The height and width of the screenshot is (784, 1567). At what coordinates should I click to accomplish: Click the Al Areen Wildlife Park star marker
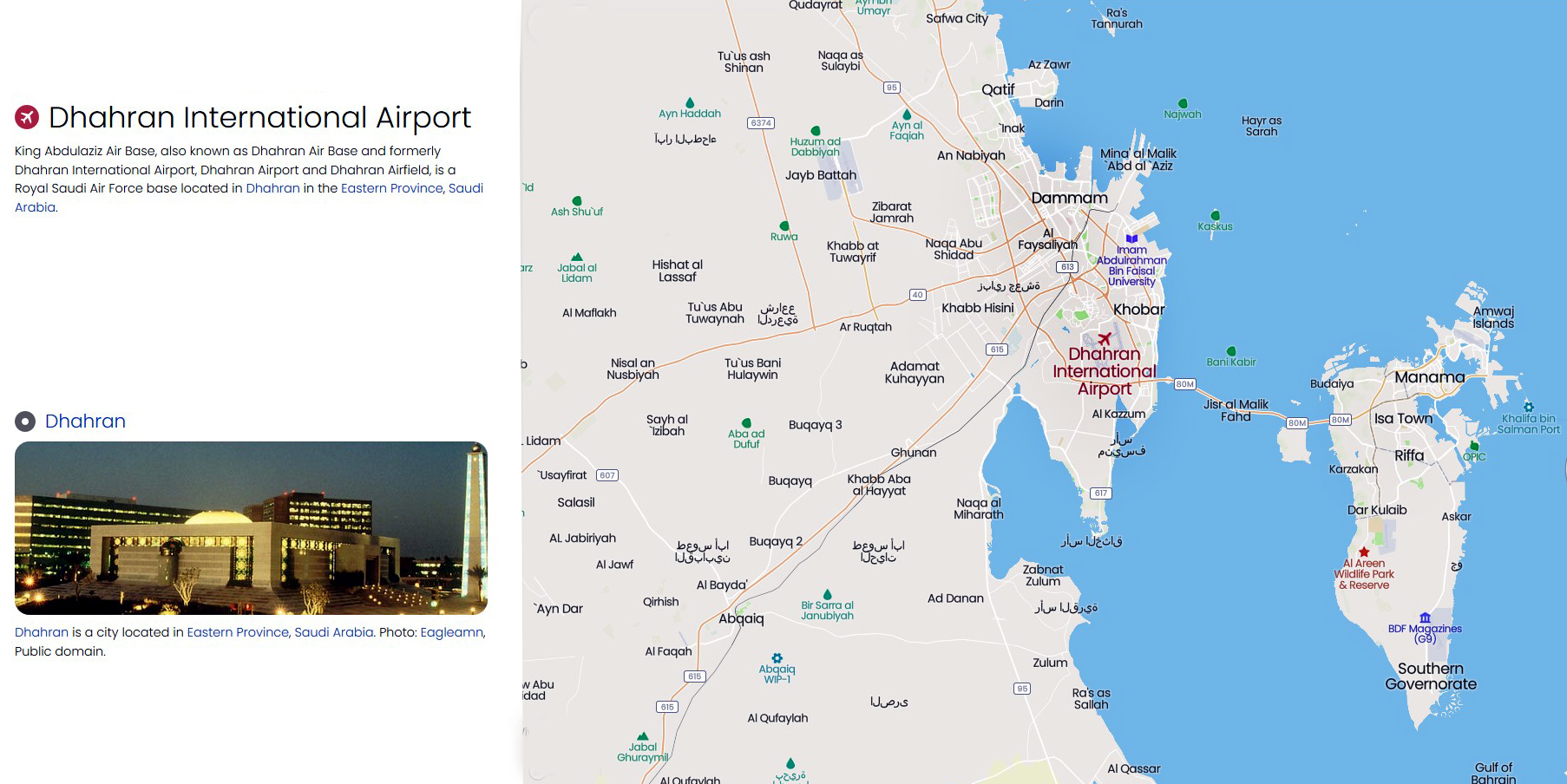tap(1364, 552)
